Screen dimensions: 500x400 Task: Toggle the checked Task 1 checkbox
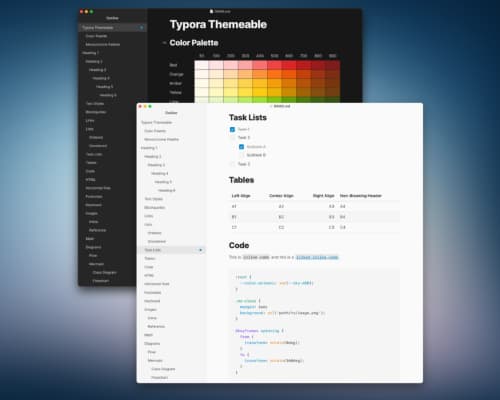tap(232, 129)
